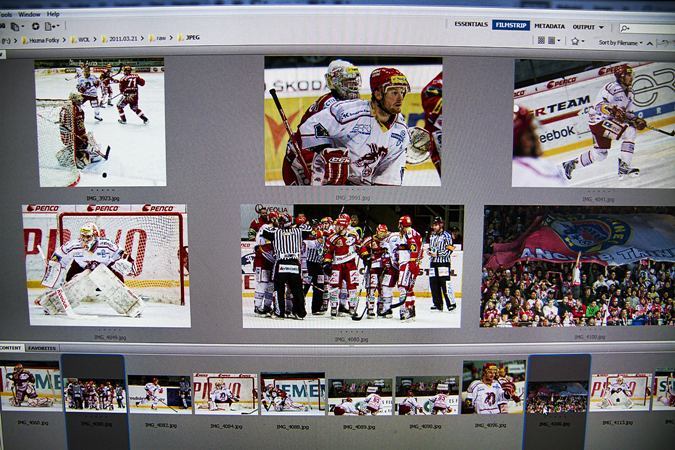Select first filmstrip thumbnail IMG_4060.jpg
This screenshot has height=450, width=675.
coord(31,385)
